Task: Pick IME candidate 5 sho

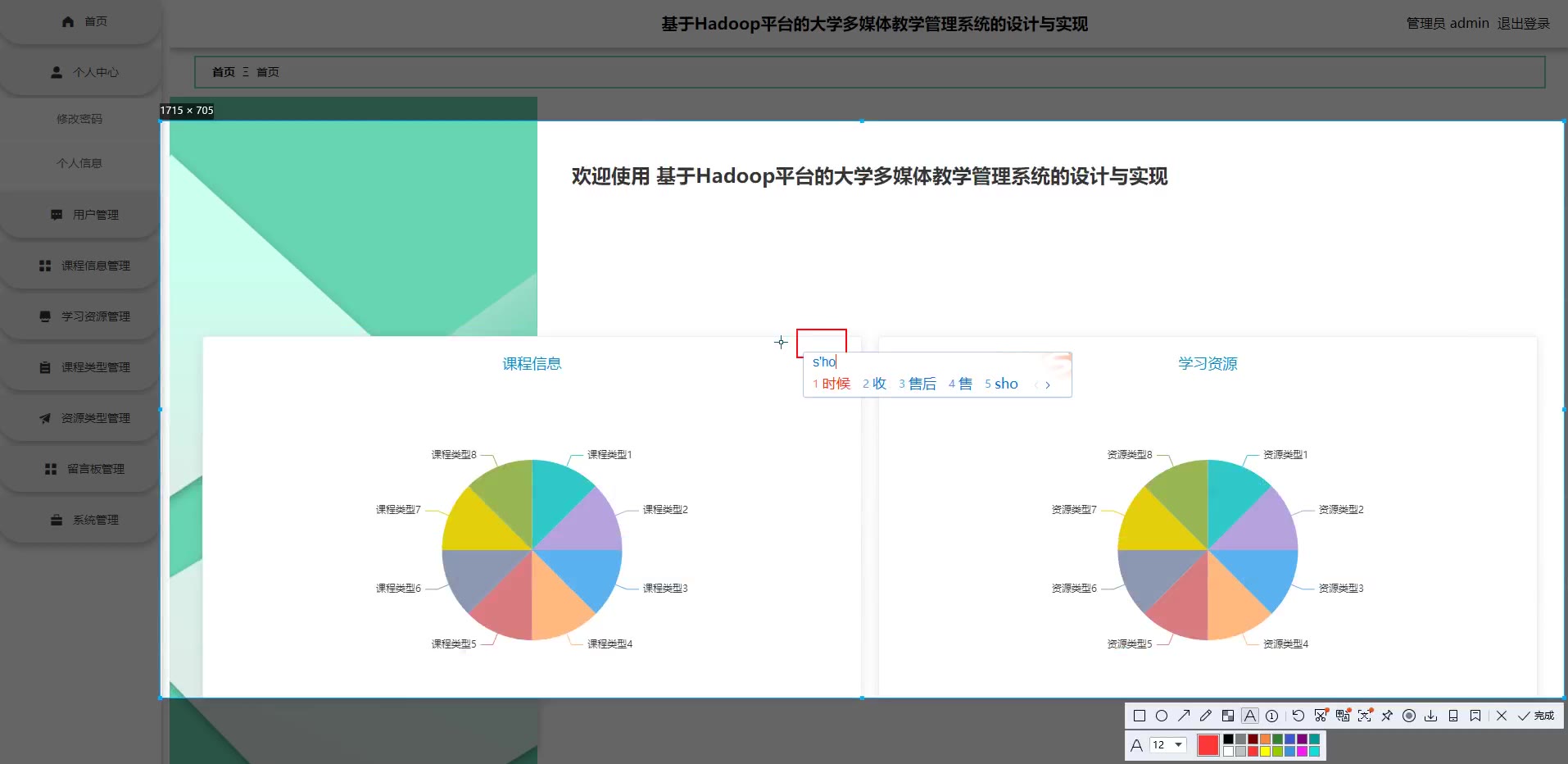Action: click(1001, 384)
